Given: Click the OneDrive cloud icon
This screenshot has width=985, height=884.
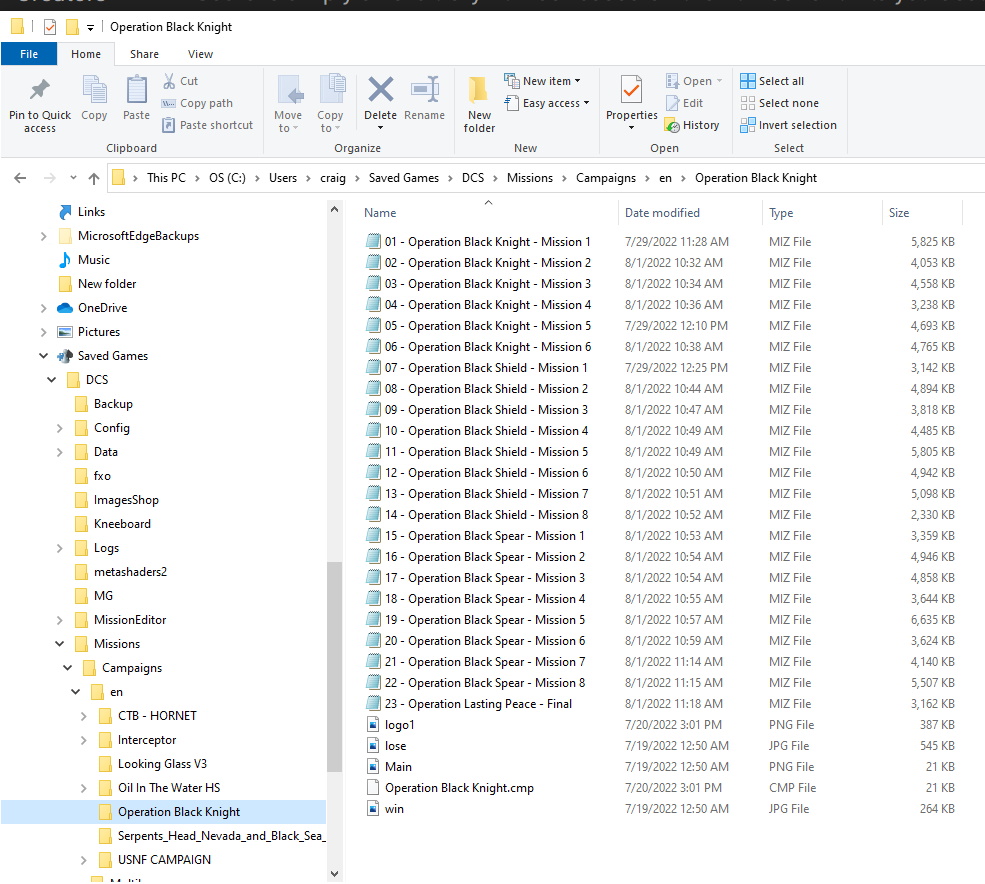Looking at the screenshot, I should click(x=65, y=308).
